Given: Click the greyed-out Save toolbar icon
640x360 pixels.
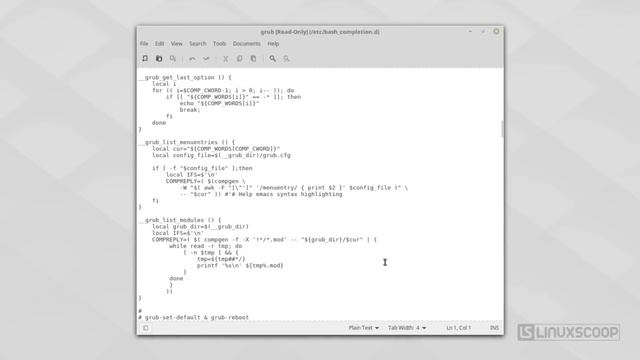Looking at the screenshot, I should (x=173, y=59).
